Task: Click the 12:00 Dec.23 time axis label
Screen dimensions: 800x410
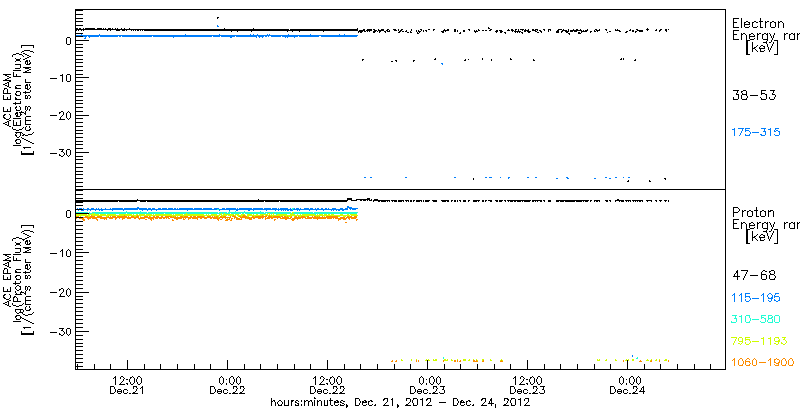Action: (528, 386)
